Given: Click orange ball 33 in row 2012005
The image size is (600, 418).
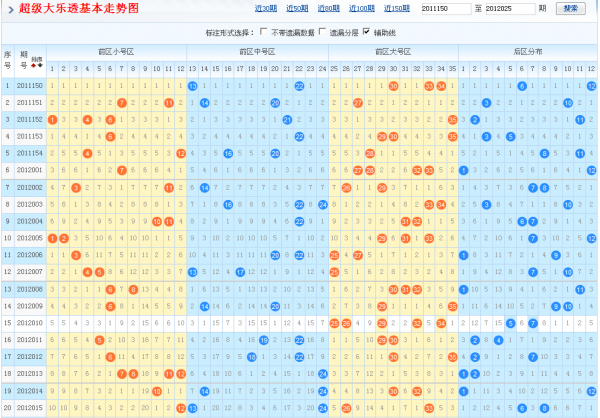Looking at the screenshot, I should 429,238.
